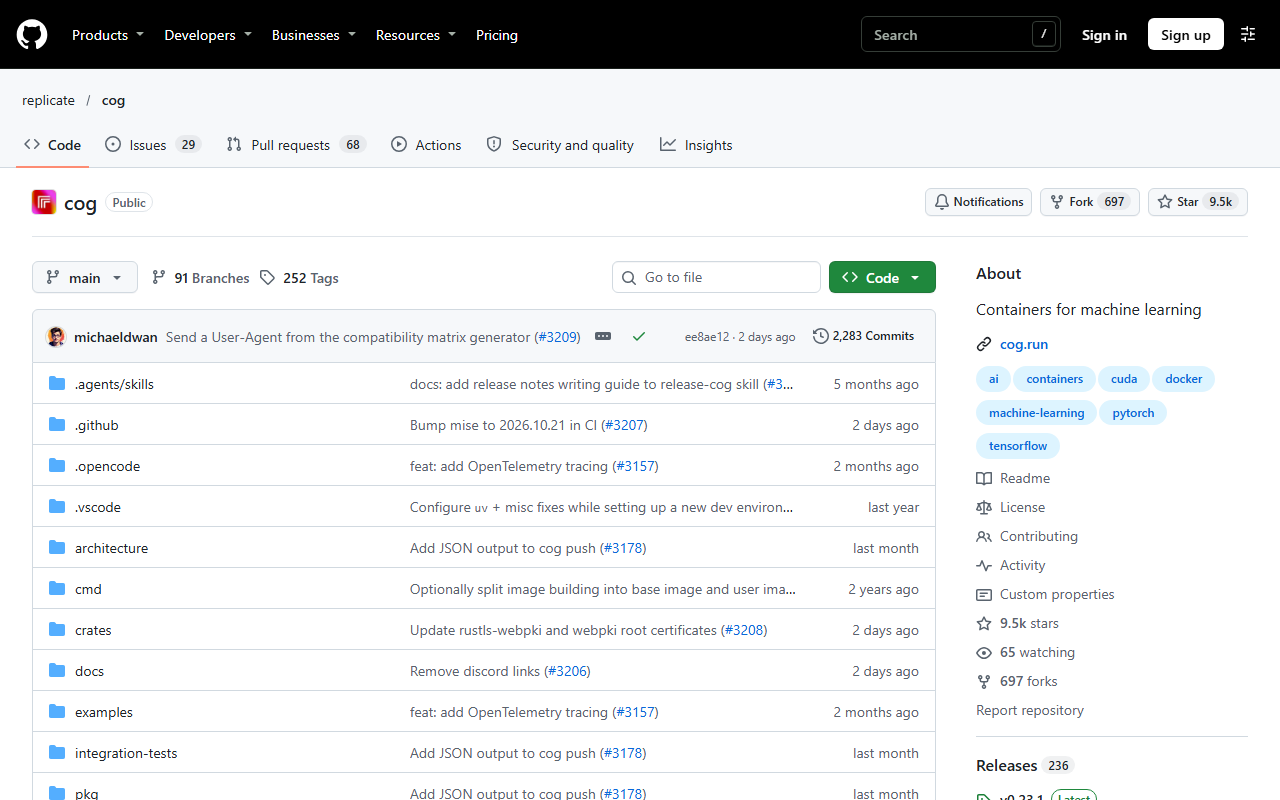Click the Readme book icon
The width and height of the screenshot is (1280, 800).
click(x=984, y=478)
